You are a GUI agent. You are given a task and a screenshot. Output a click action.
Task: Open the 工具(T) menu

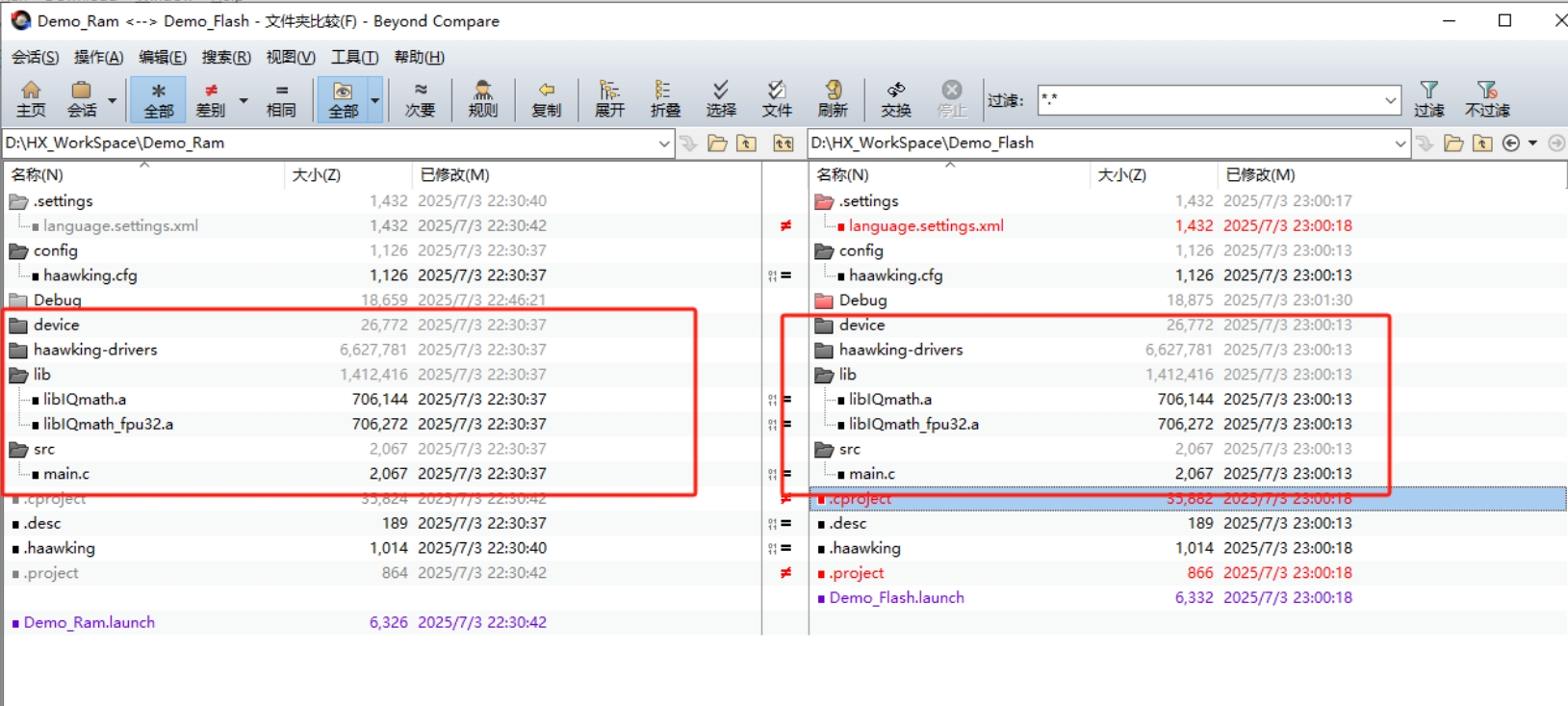pyautogui.click(x=354, y=58)
